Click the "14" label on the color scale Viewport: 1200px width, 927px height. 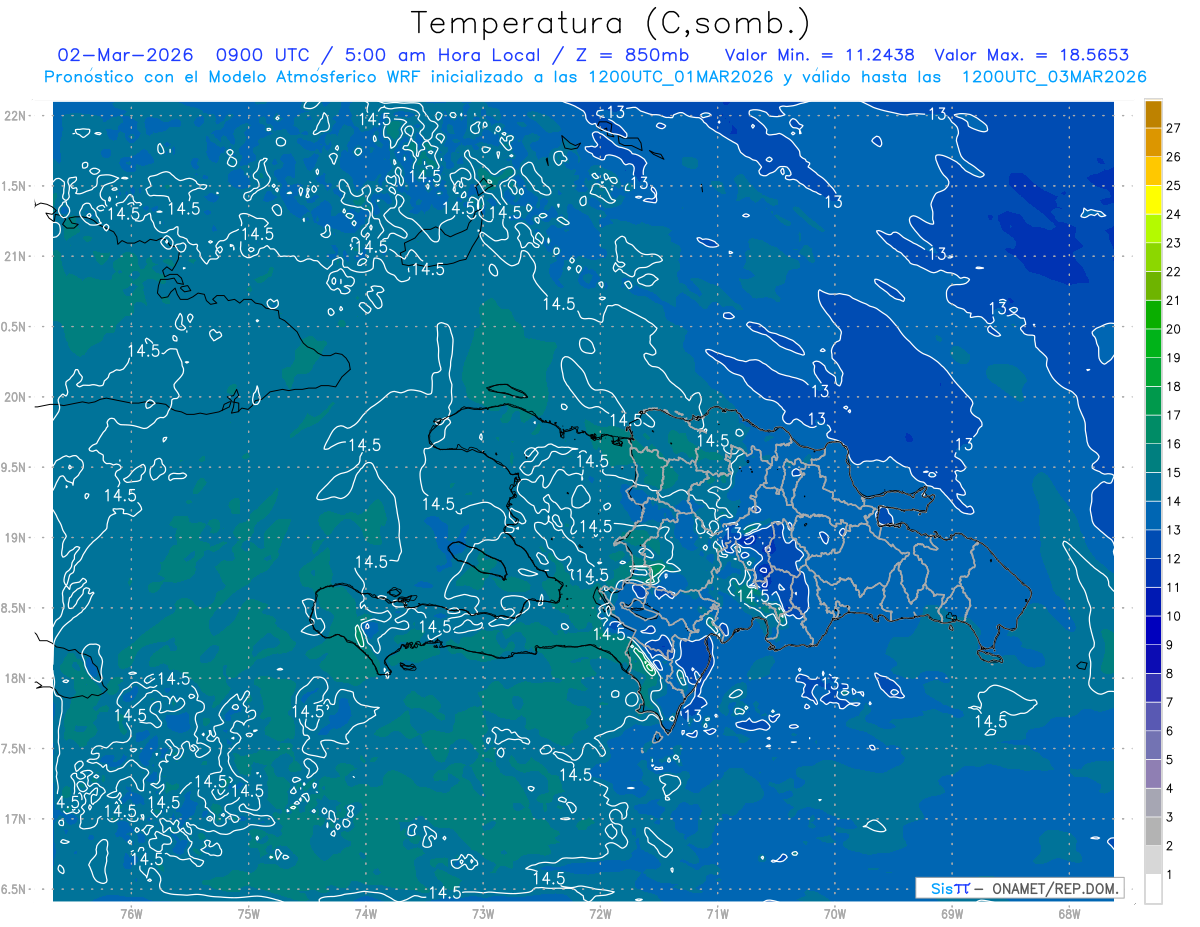pyautogui.click(x=1173, y=501)
